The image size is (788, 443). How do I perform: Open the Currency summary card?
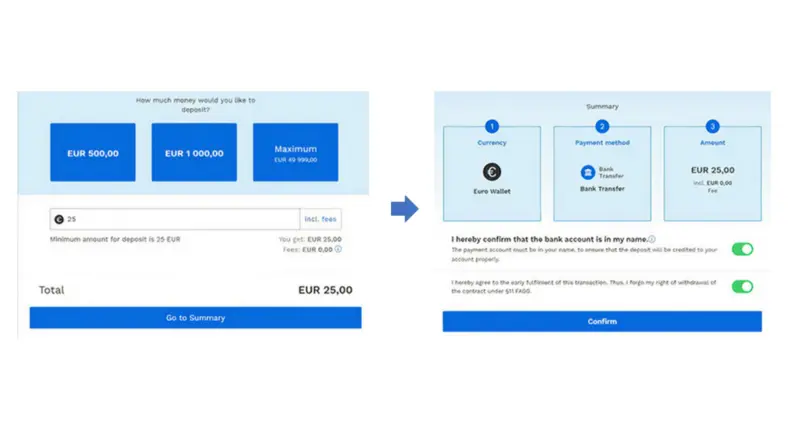(492, 173)
